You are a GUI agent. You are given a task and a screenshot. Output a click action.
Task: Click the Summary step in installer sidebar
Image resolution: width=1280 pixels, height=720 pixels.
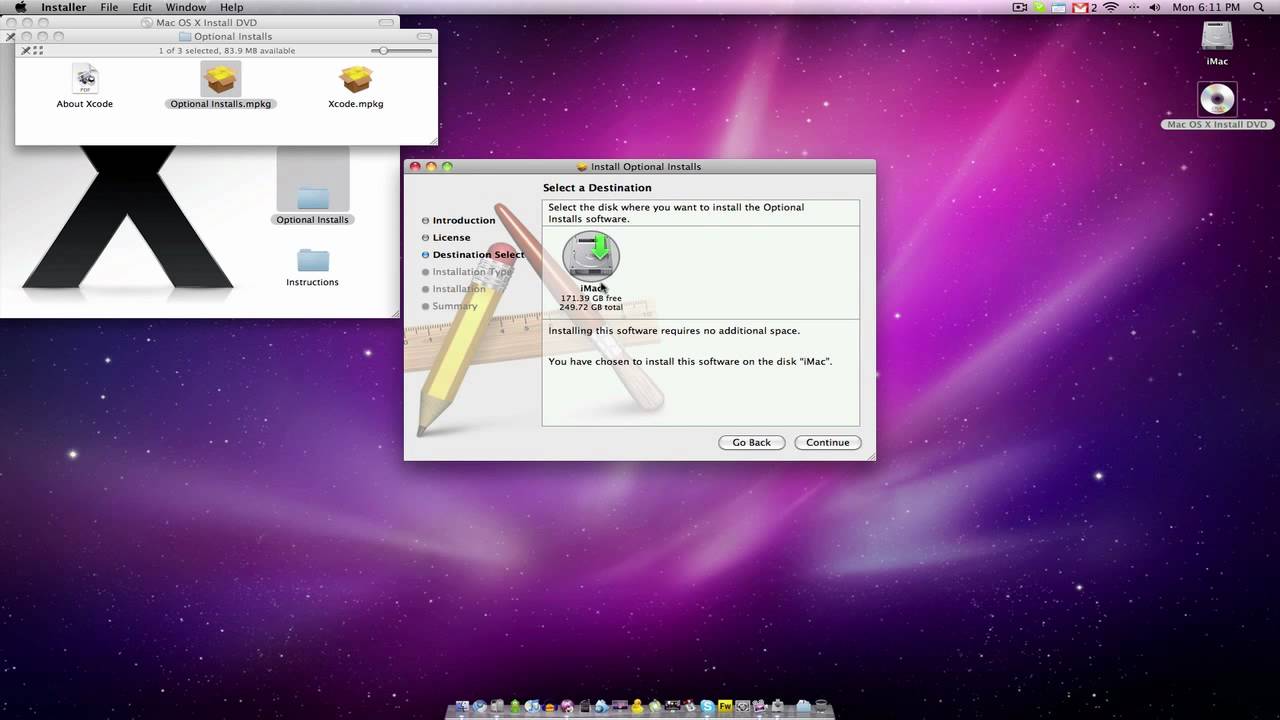455,306
